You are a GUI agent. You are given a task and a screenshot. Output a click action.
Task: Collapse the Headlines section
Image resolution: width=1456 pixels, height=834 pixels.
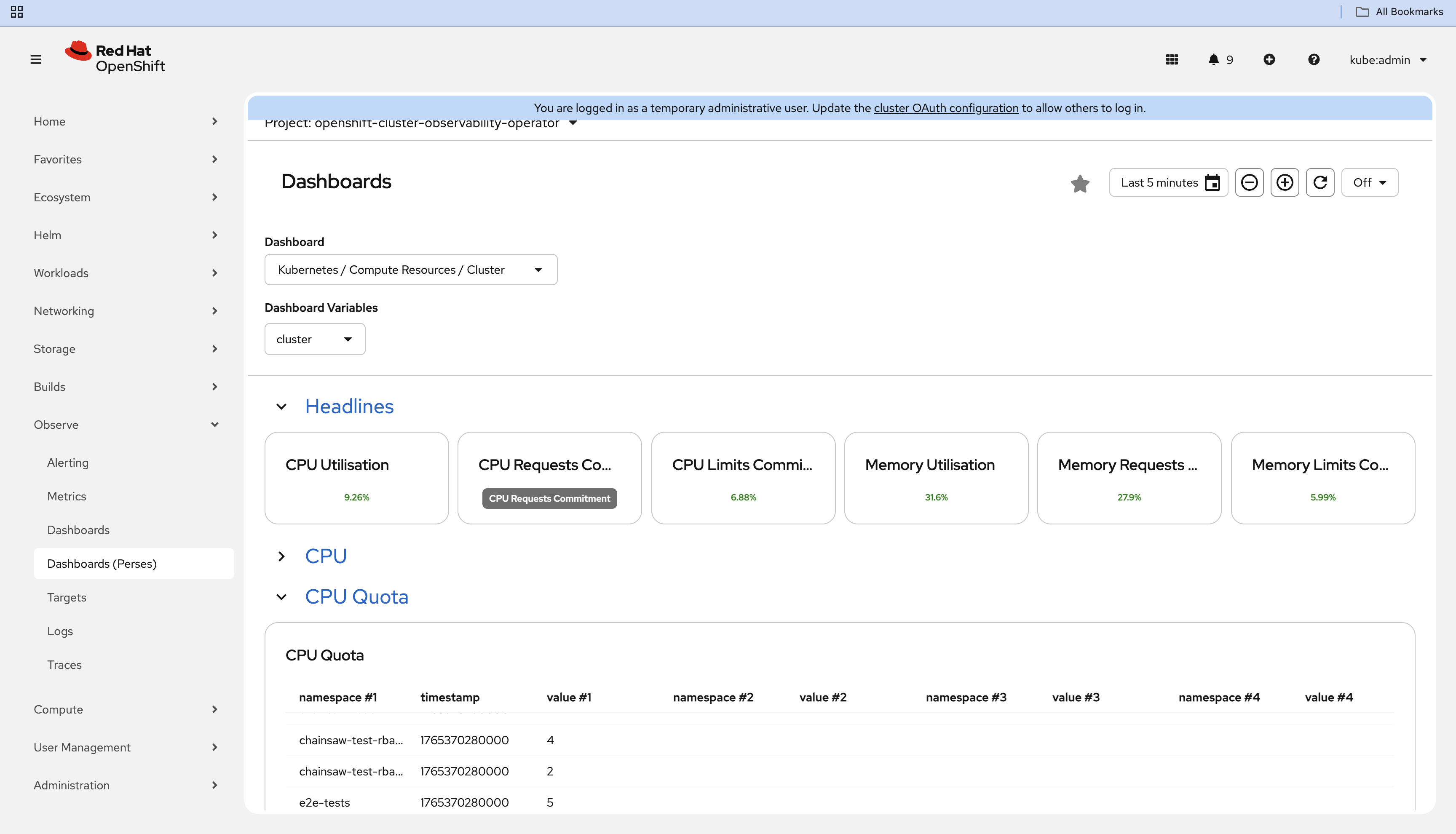(x=281, y=407)
